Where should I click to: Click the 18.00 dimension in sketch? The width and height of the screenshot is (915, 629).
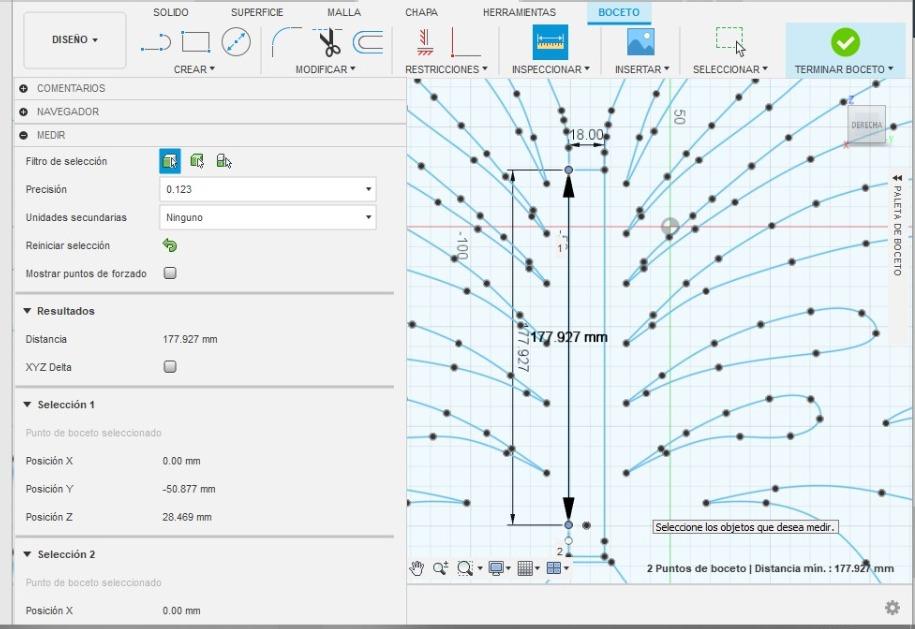(586, 135)
